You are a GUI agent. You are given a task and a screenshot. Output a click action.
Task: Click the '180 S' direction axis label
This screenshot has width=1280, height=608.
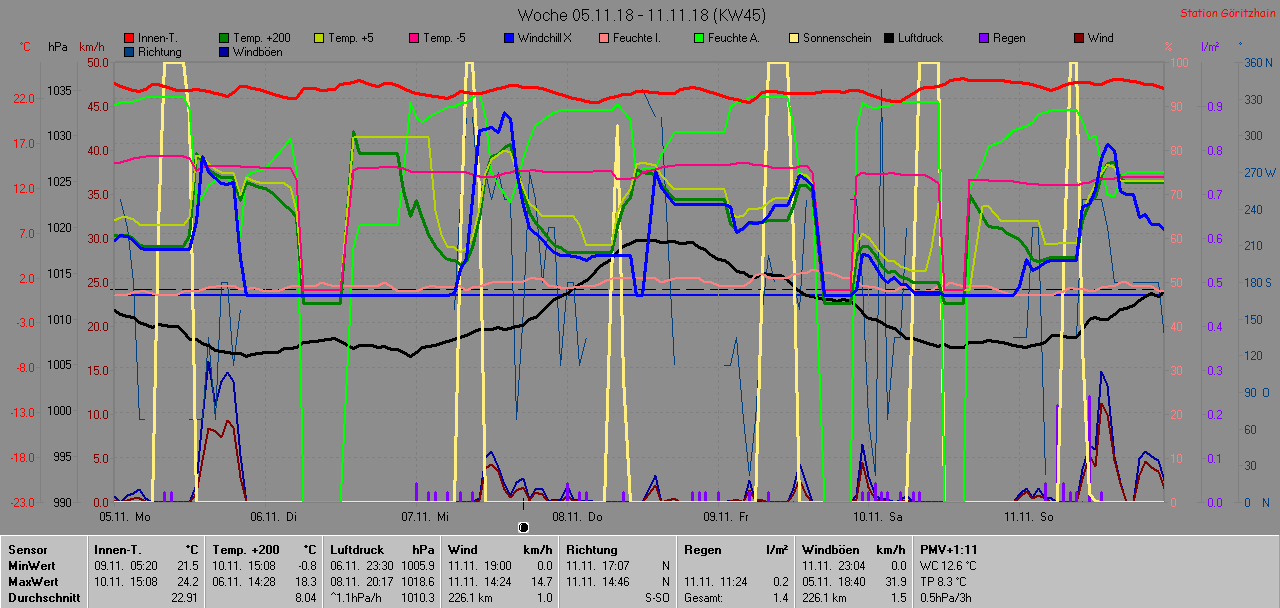tap(1256, 282)
